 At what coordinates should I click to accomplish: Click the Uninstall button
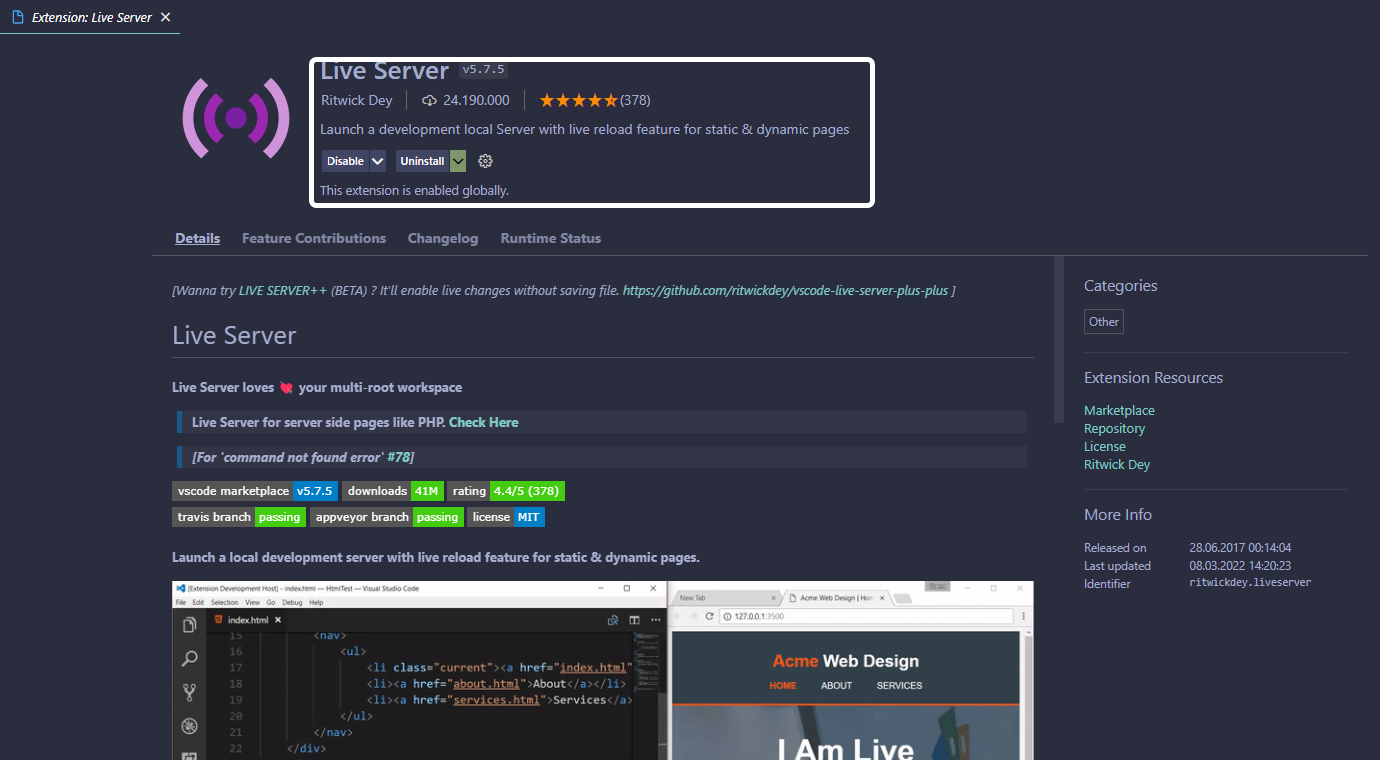(424, 161)
